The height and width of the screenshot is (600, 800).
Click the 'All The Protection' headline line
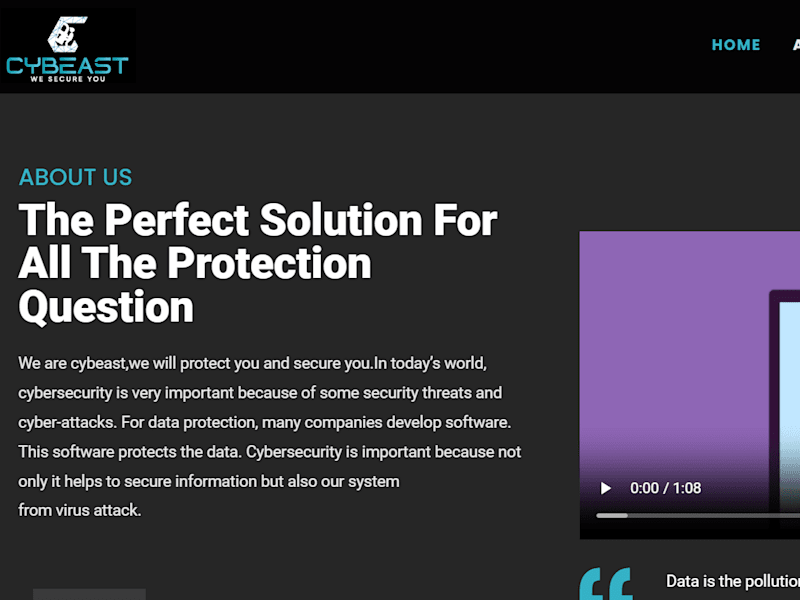point(195,263)
